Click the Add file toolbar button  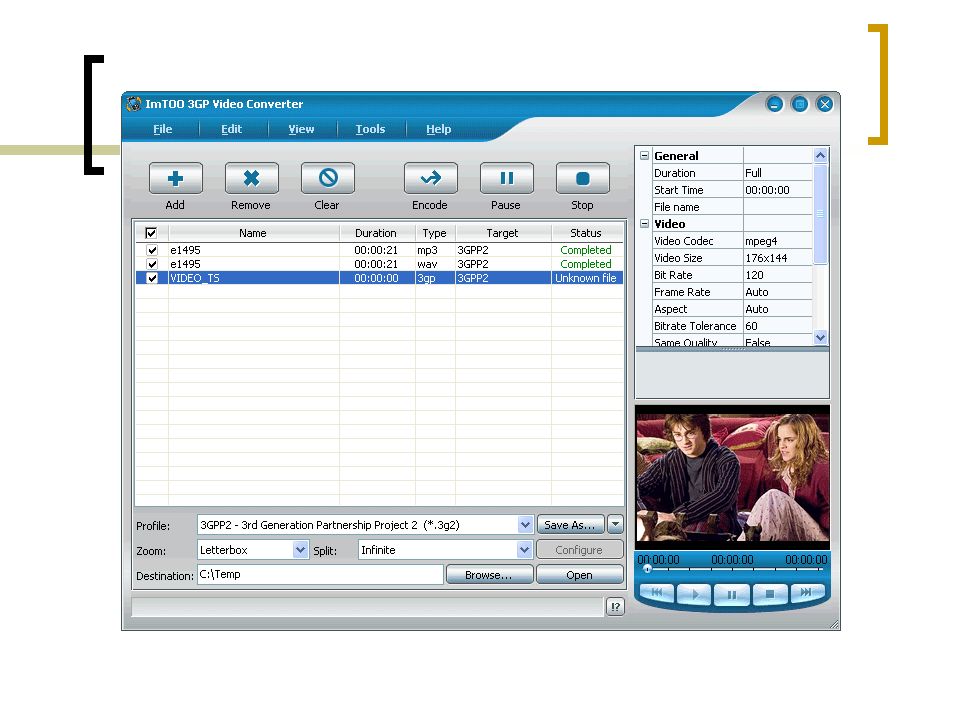click(176, 178)
